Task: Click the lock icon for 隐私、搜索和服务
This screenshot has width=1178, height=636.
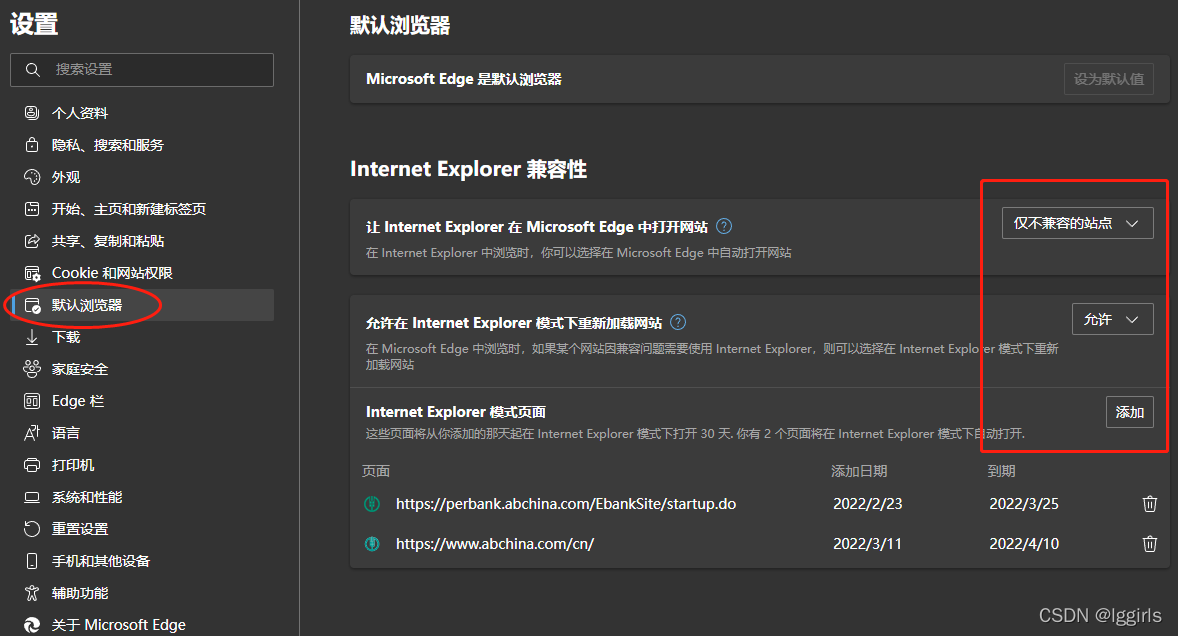Action: 32,144
